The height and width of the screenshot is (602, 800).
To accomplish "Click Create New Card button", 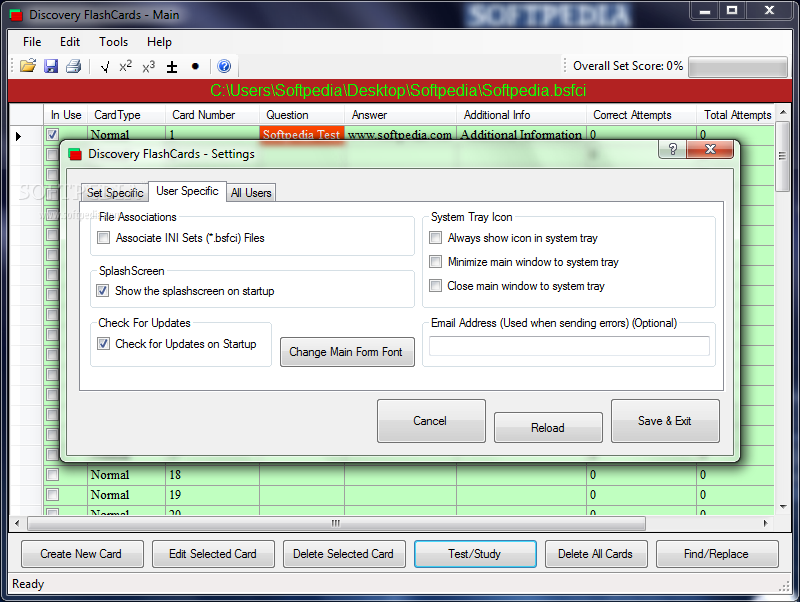I will click(82, 554).
